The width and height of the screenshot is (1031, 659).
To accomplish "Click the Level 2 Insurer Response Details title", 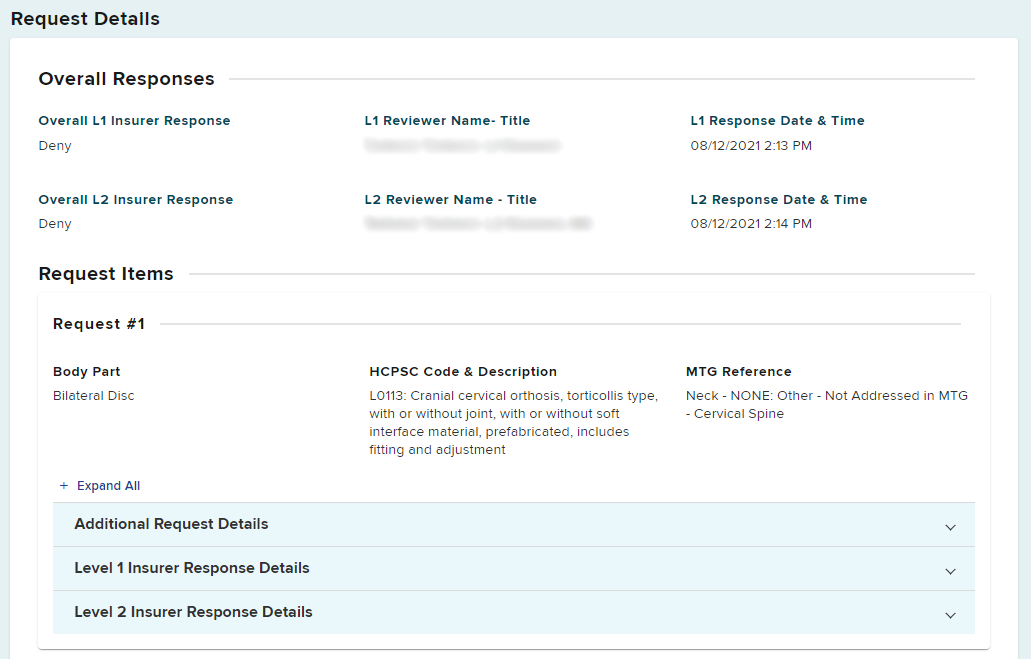I will tap(193, 612).
